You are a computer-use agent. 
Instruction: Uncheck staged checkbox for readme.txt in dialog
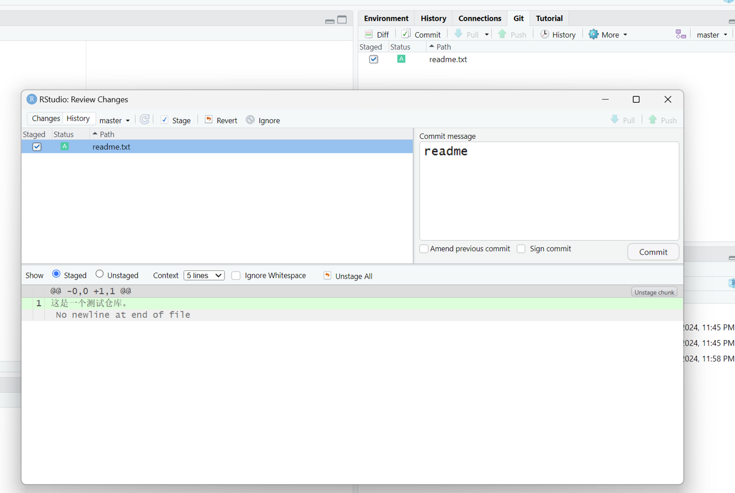[x=37, y=147]
